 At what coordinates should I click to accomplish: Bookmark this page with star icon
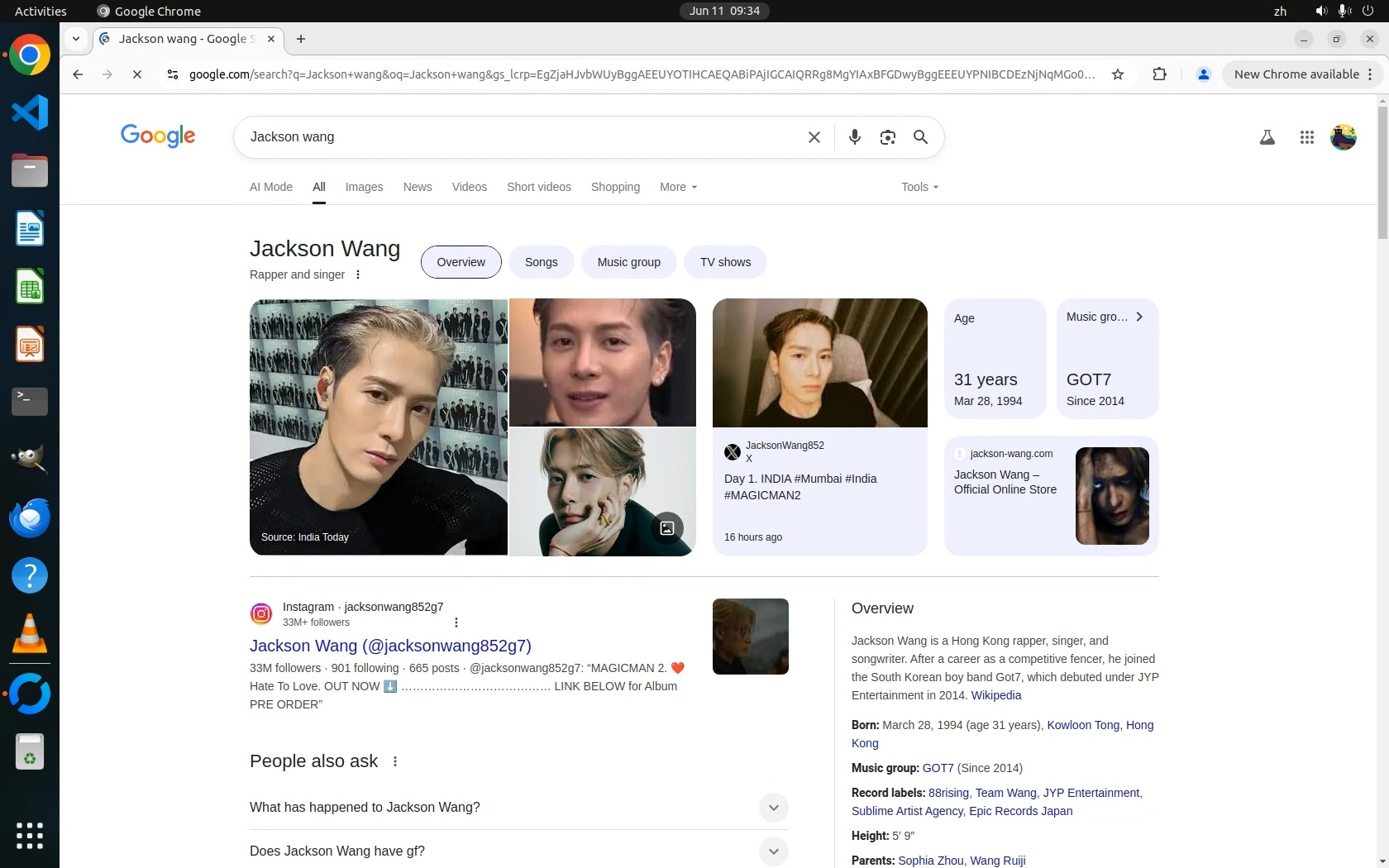tap(1118, 74)
